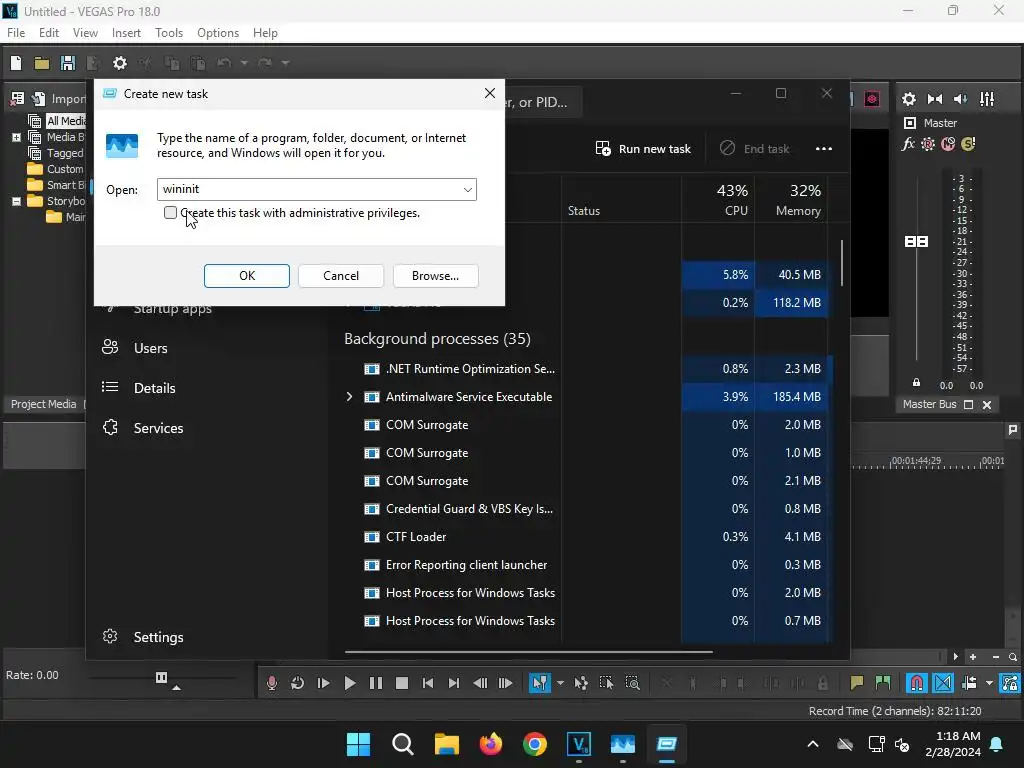Select CTF Loader process row
Image resolution: width=1024 pixels, height=768 pixels.
(x=586, y=537)
